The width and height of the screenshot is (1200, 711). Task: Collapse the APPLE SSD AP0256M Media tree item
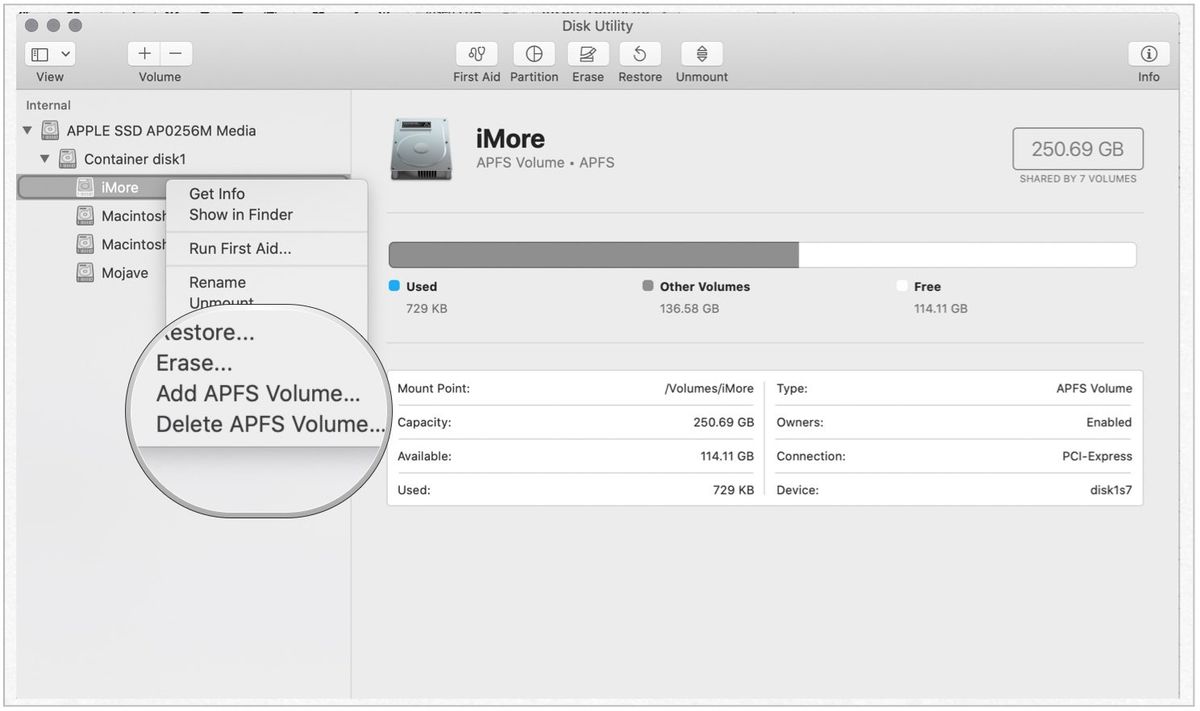26,130
